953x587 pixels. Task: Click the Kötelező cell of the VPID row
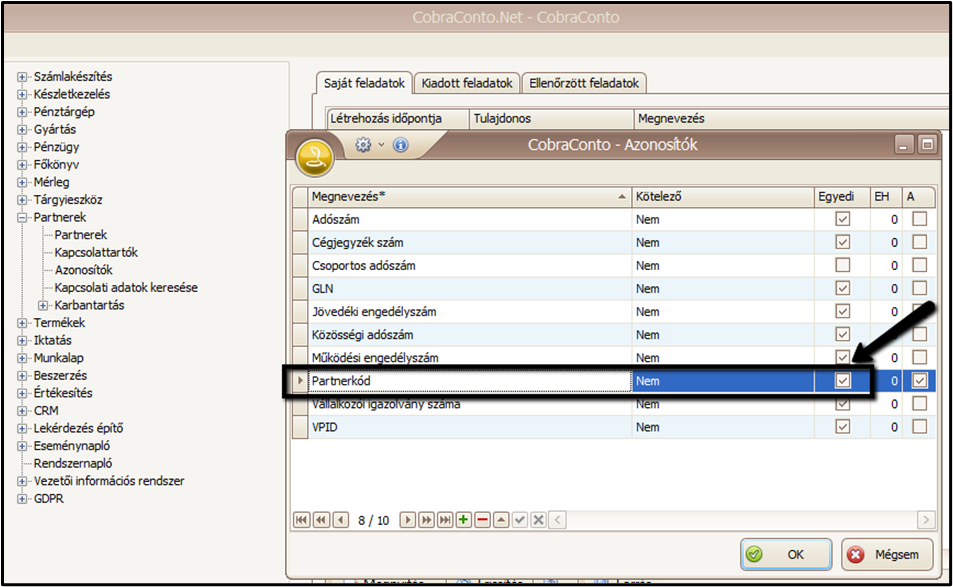point(723,427)
